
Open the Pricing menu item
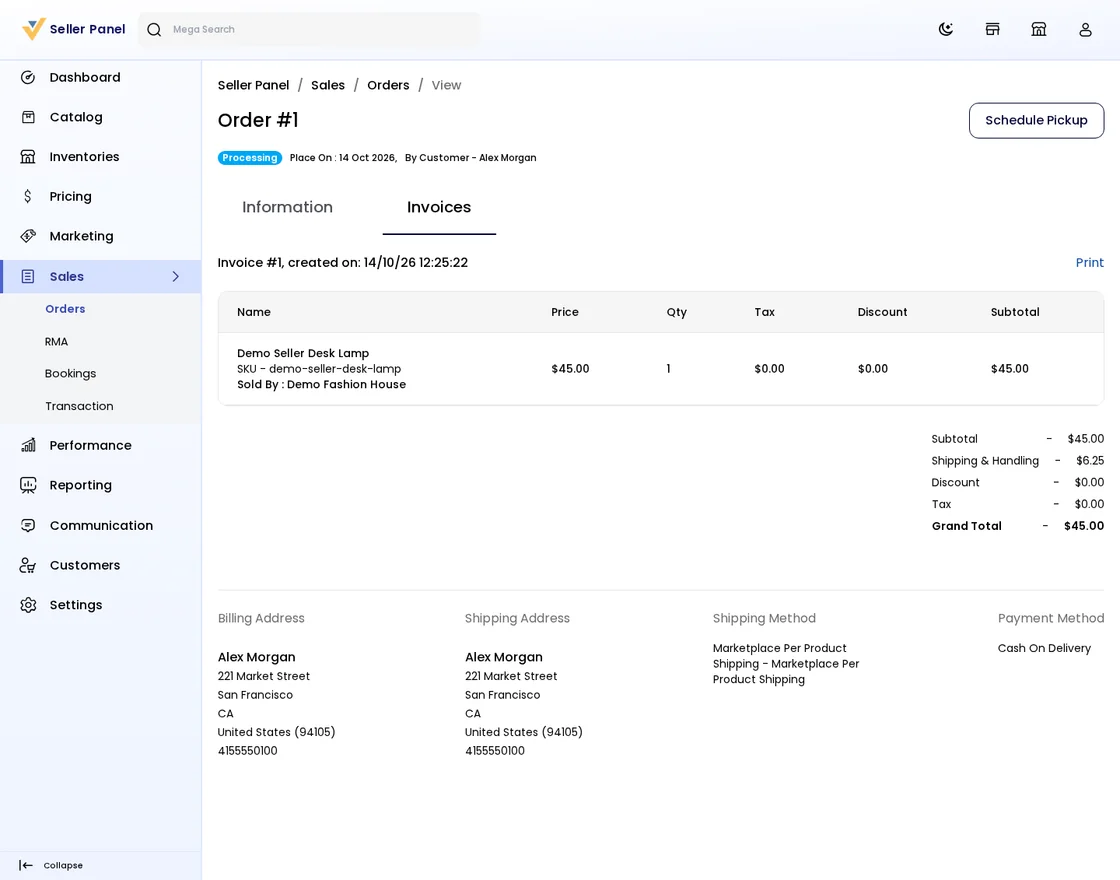point(70,196)
